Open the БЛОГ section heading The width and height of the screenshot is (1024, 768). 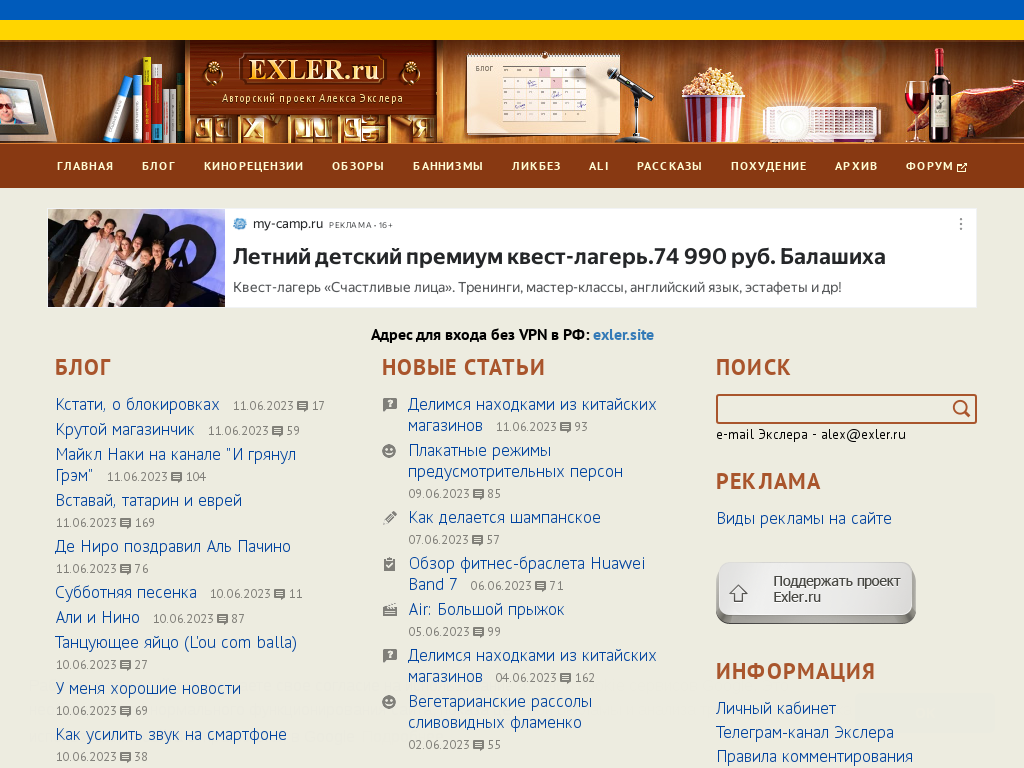click(83, 368)
